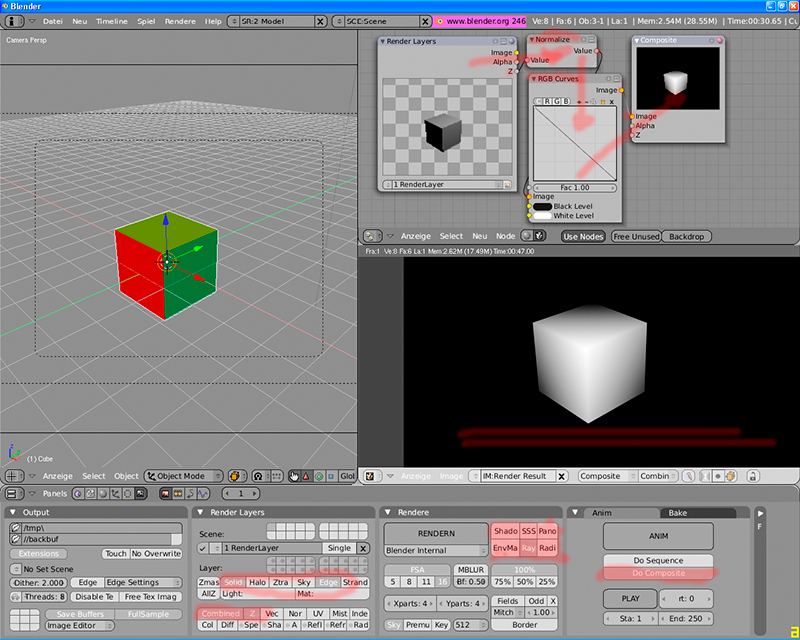Click the lock icon in image editor header
The height and width of the screenshot is (640, 800).
coord(752,476)
